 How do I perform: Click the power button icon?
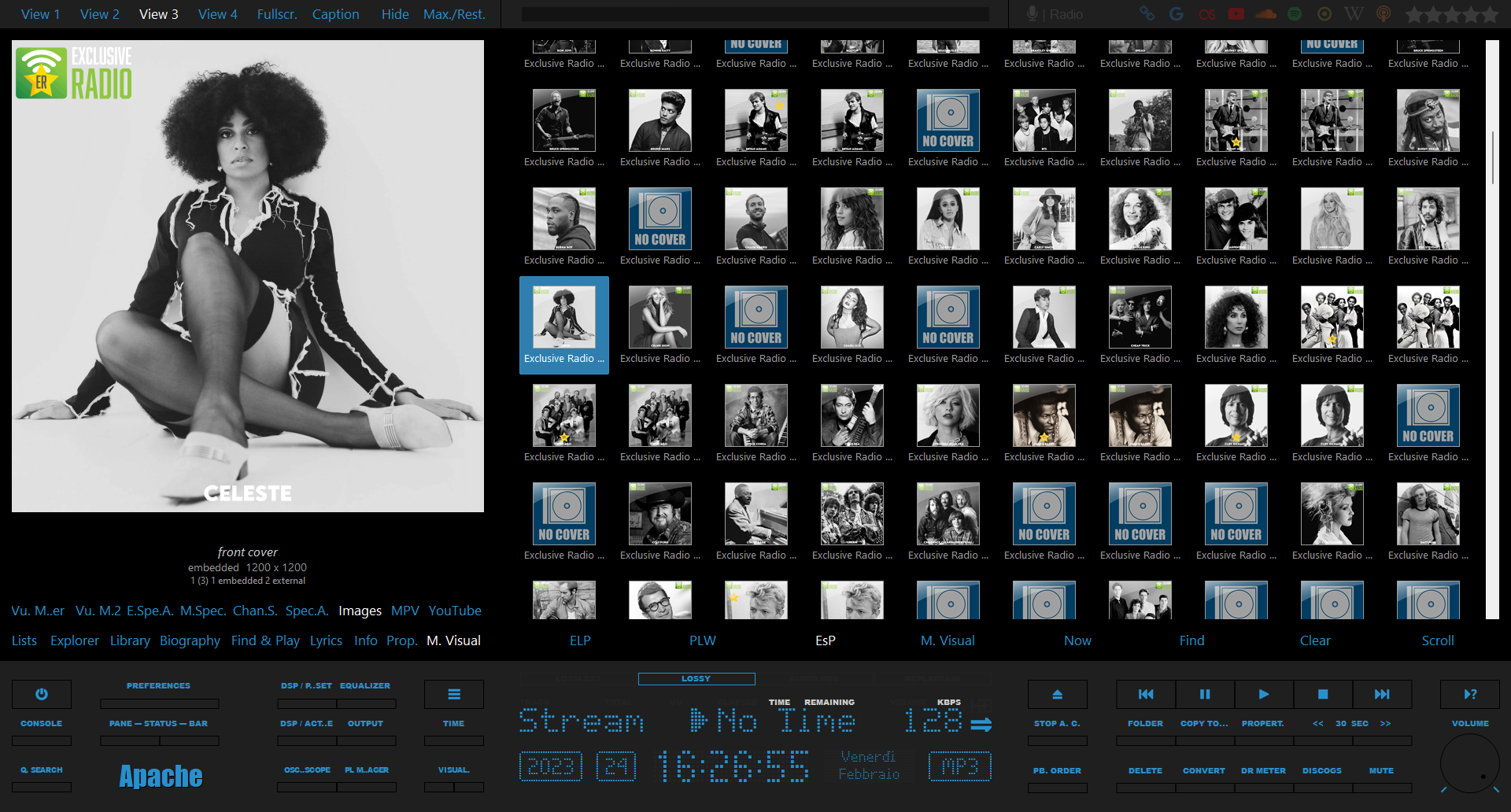tap(42, 694)
